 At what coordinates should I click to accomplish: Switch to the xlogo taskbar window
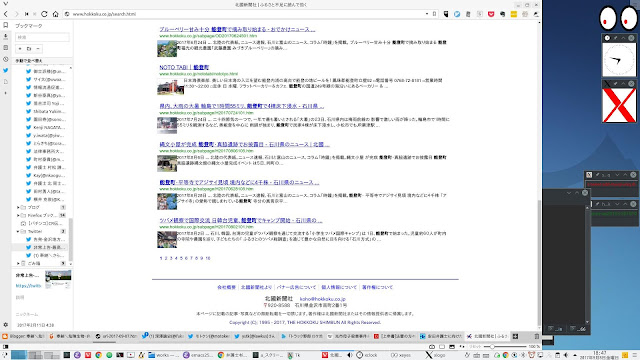(435, 355)
